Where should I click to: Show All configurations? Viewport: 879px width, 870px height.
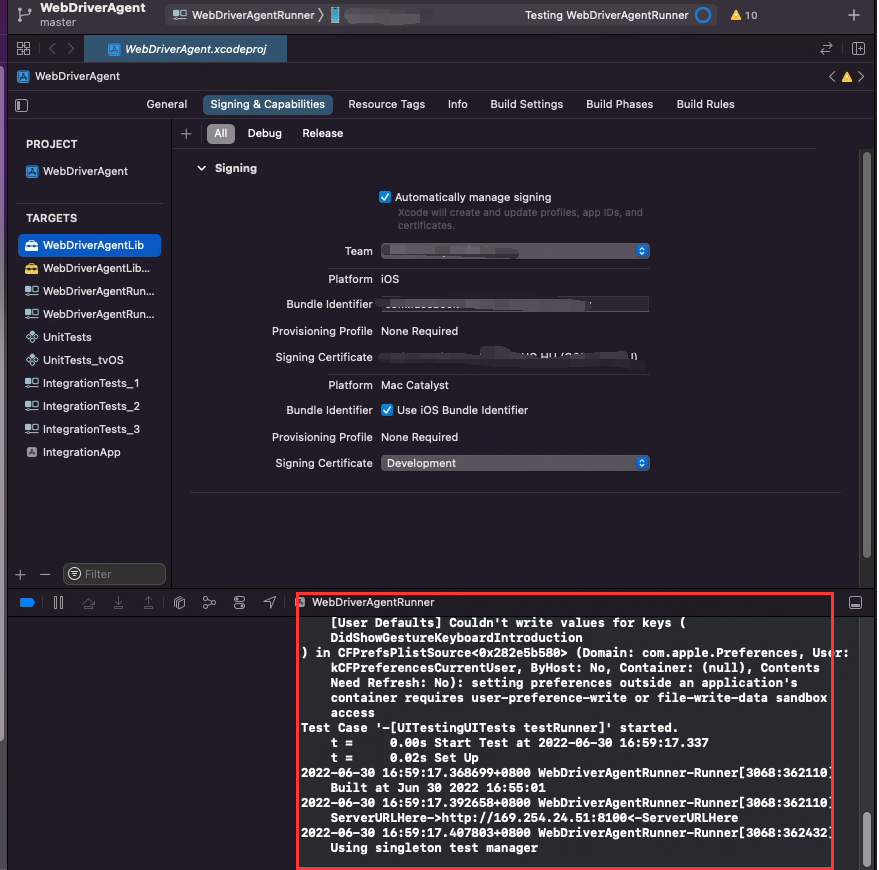[x=220, y=133]
